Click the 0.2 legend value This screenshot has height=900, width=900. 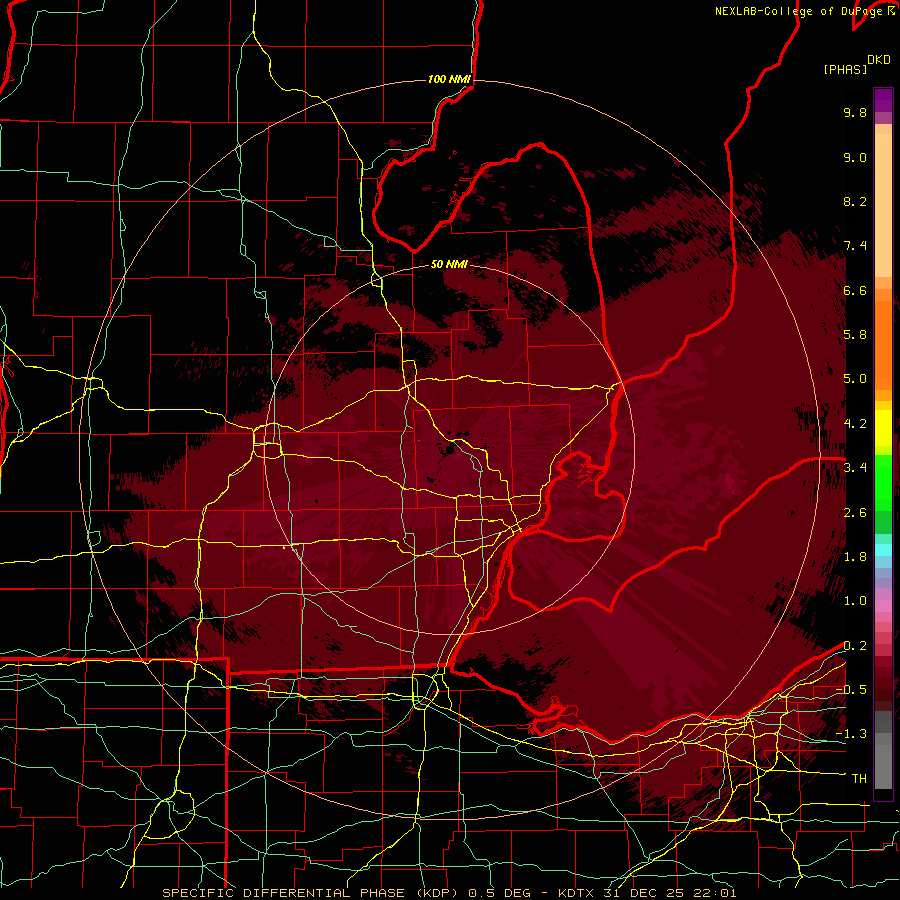pyautogui.click(x=855, y=646)
